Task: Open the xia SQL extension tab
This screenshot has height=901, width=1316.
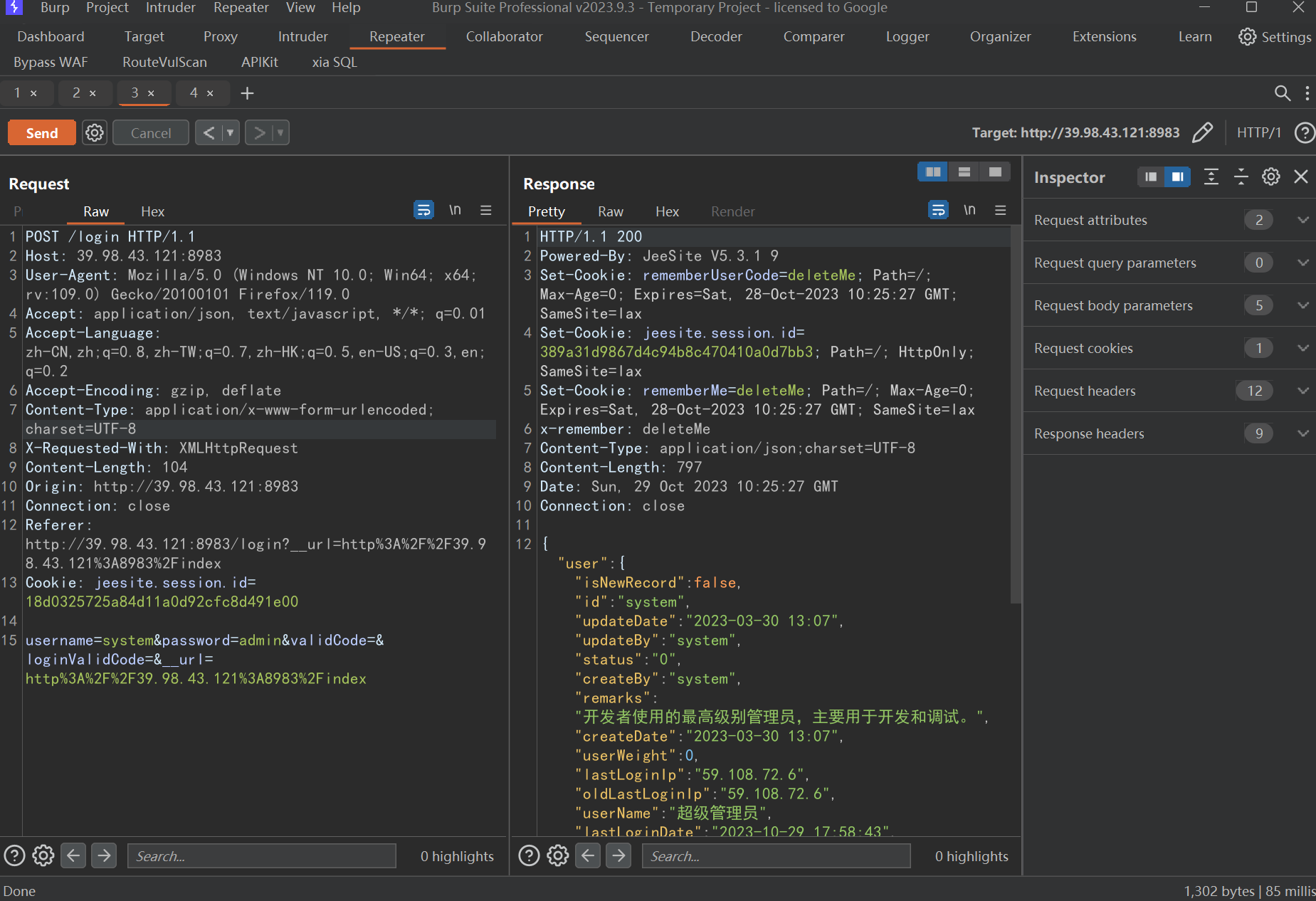Action: 335,63
